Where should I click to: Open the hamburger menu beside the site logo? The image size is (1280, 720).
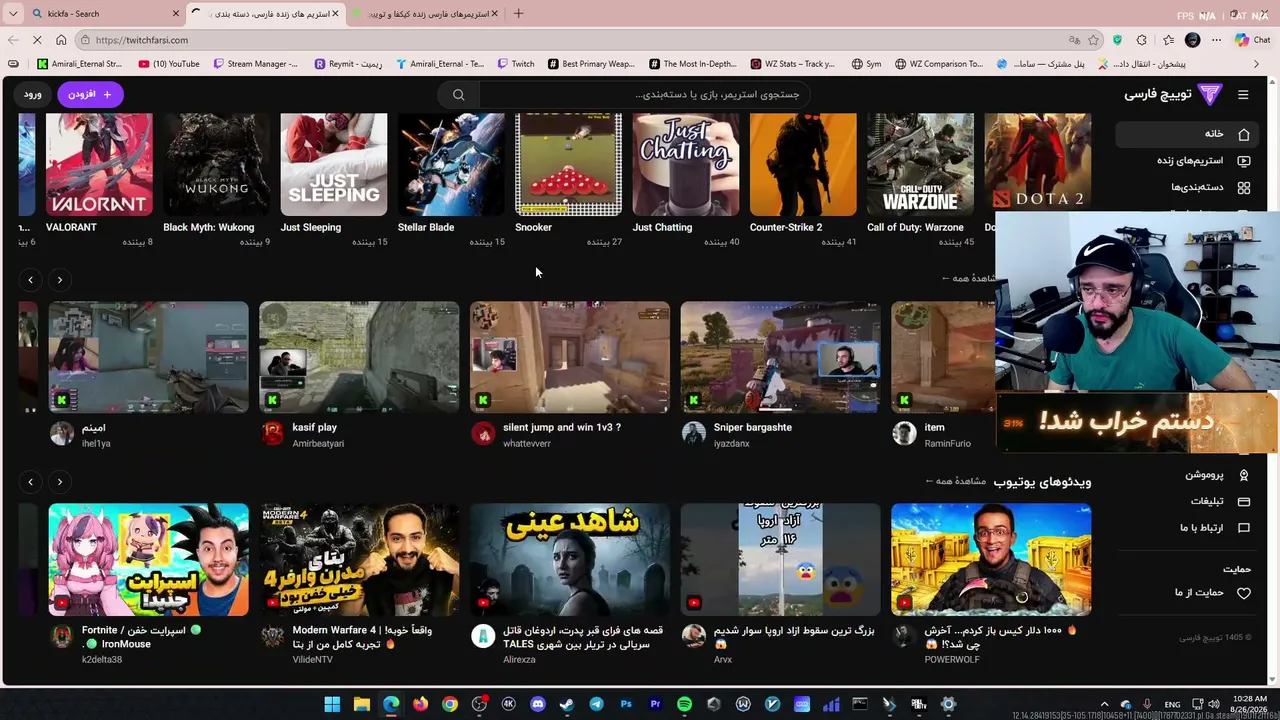[1243, 95]
